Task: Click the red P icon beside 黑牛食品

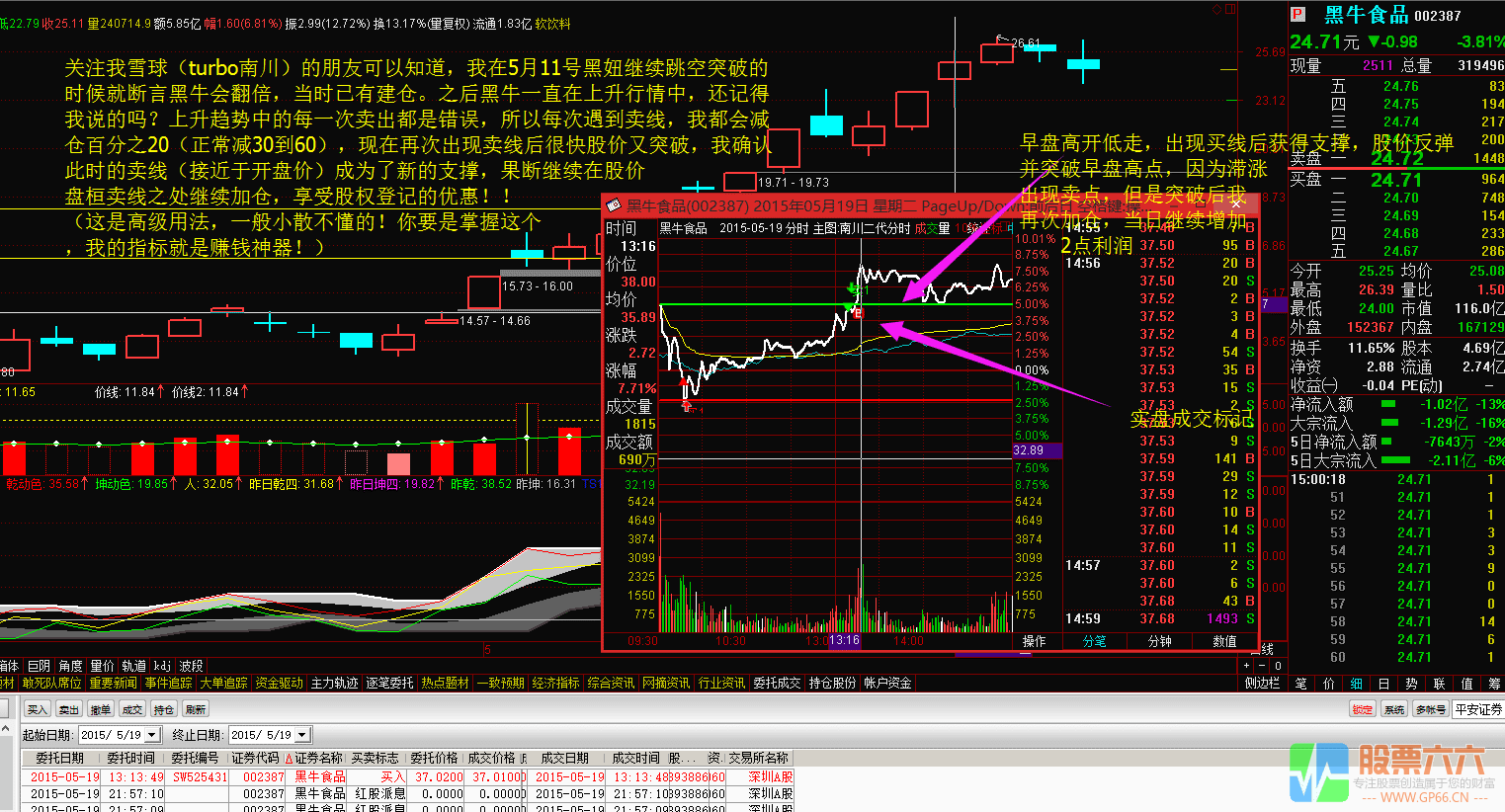Action: (1298, 14)
